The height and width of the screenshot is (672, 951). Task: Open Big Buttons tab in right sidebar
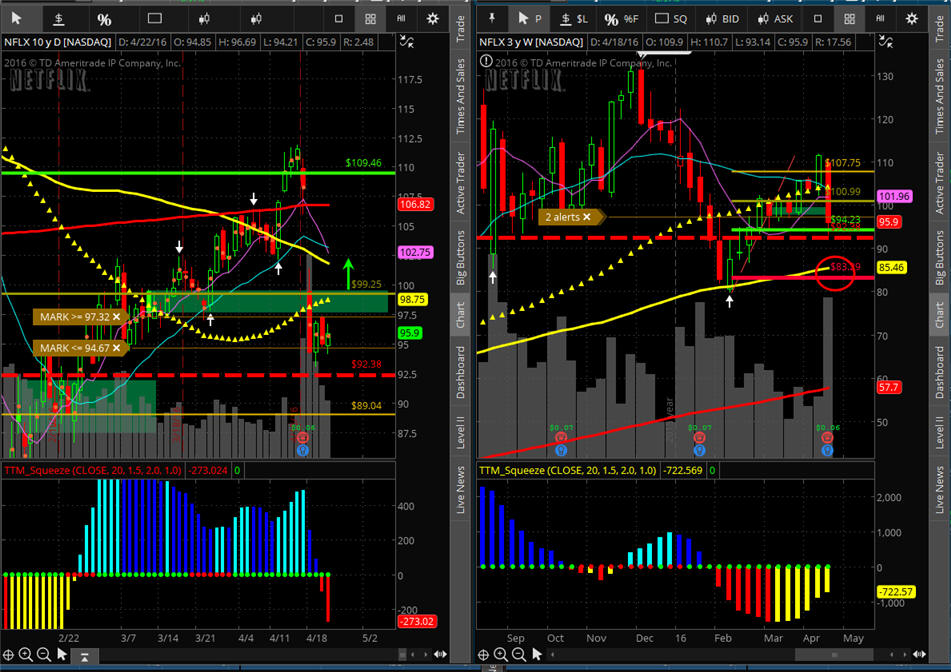point(939,257)
